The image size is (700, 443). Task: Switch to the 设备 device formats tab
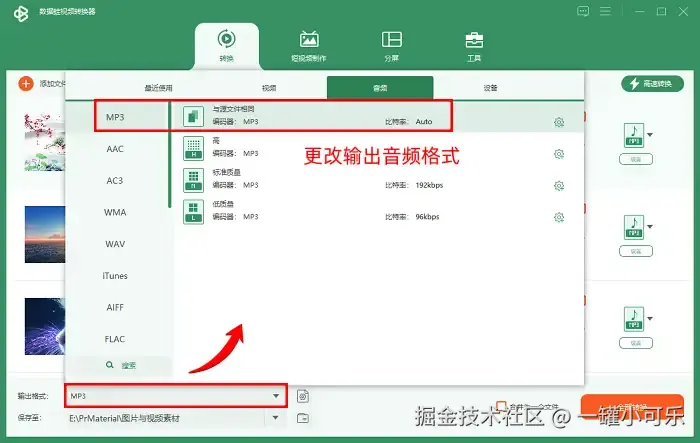point(490,88)
